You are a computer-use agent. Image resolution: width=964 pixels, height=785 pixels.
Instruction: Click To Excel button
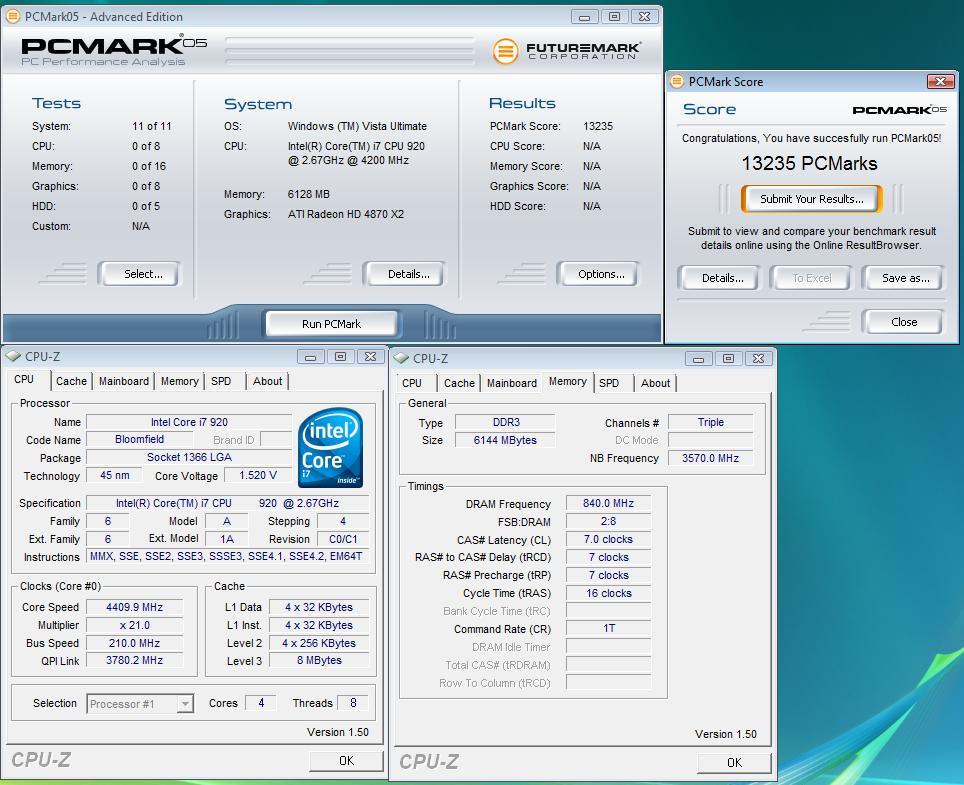[811, 278]
